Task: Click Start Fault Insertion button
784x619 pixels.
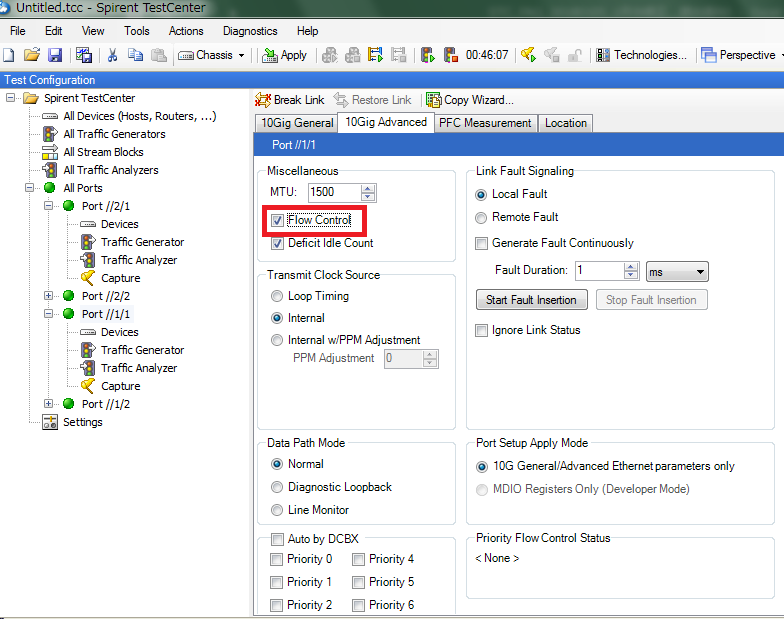Action: (x=532, y=300)
